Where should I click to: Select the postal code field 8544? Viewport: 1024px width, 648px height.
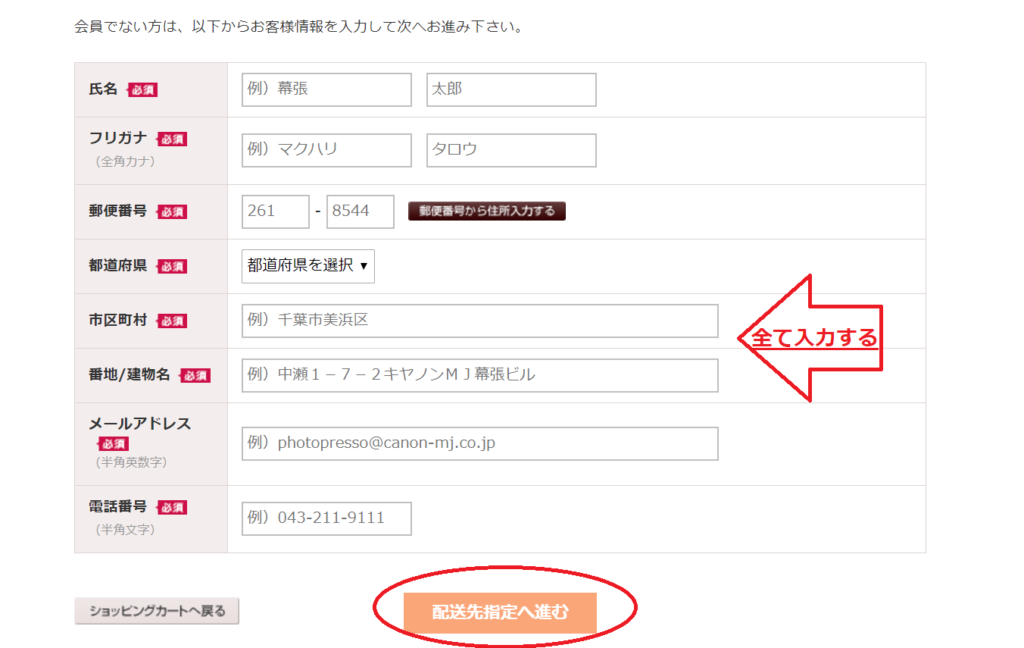[x=360, y=212]
